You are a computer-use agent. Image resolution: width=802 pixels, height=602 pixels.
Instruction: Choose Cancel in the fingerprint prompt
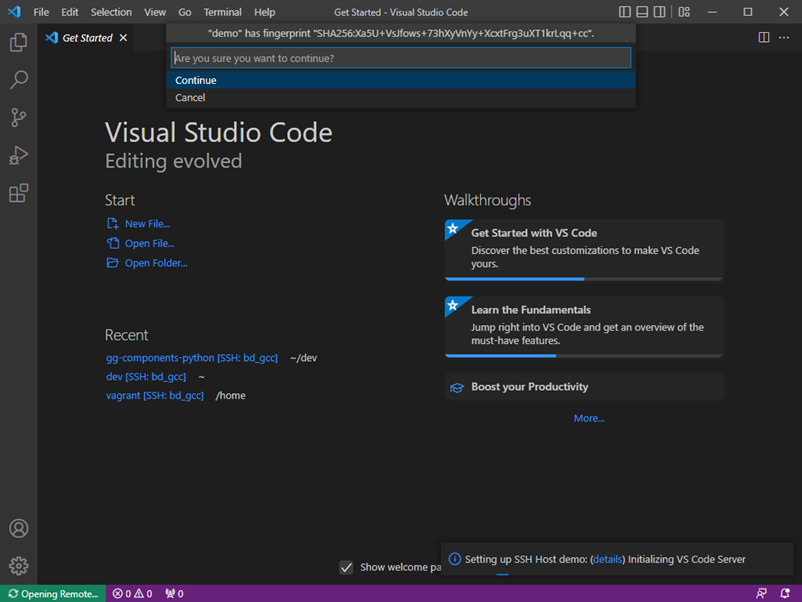click(401, 98)
